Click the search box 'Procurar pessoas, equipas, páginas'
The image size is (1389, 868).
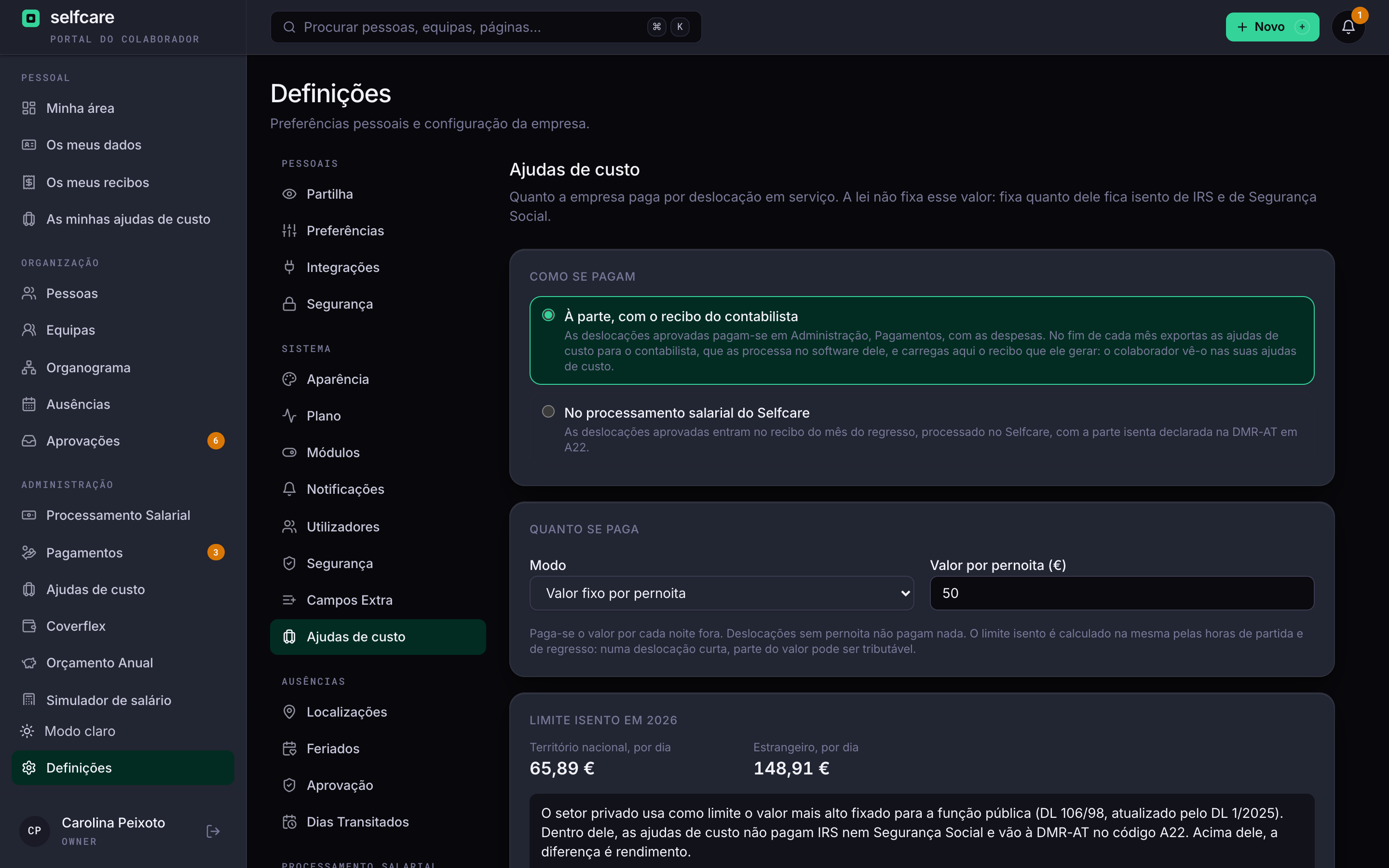[486, 27]
